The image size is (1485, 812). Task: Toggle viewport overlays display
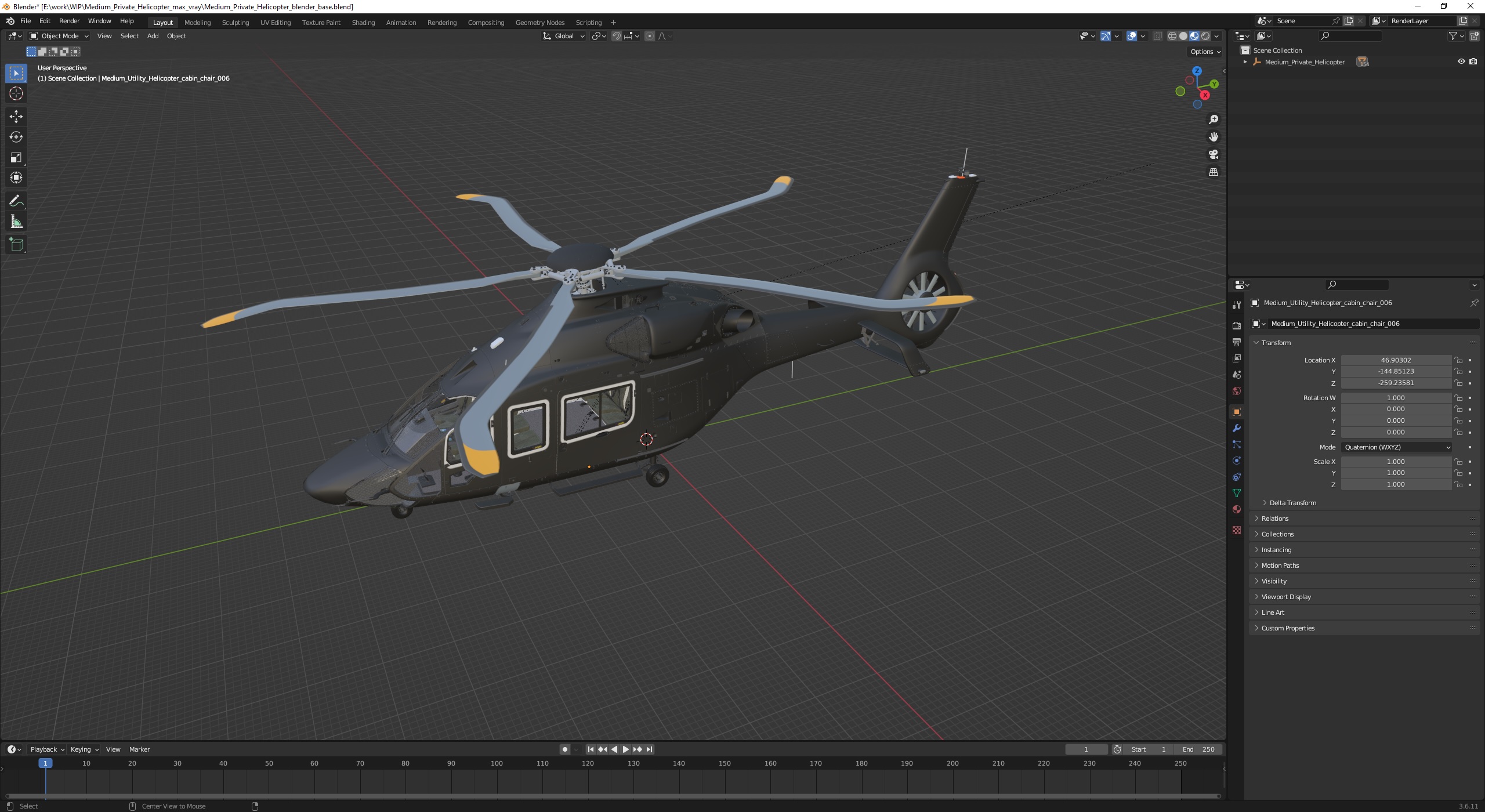[x=1132, y=36]
